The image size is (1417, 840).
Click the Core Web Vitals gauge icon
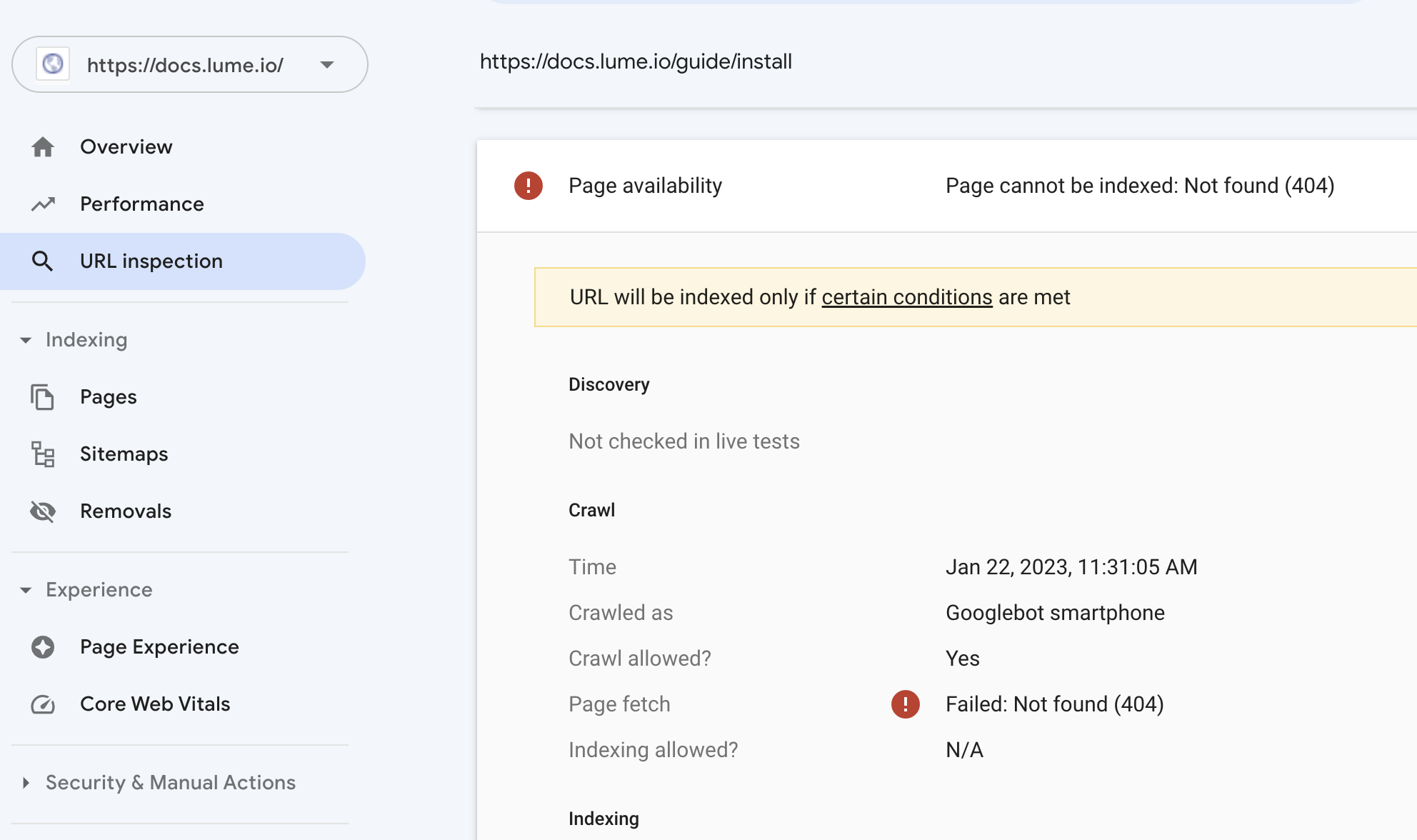(x=43, y=704)
